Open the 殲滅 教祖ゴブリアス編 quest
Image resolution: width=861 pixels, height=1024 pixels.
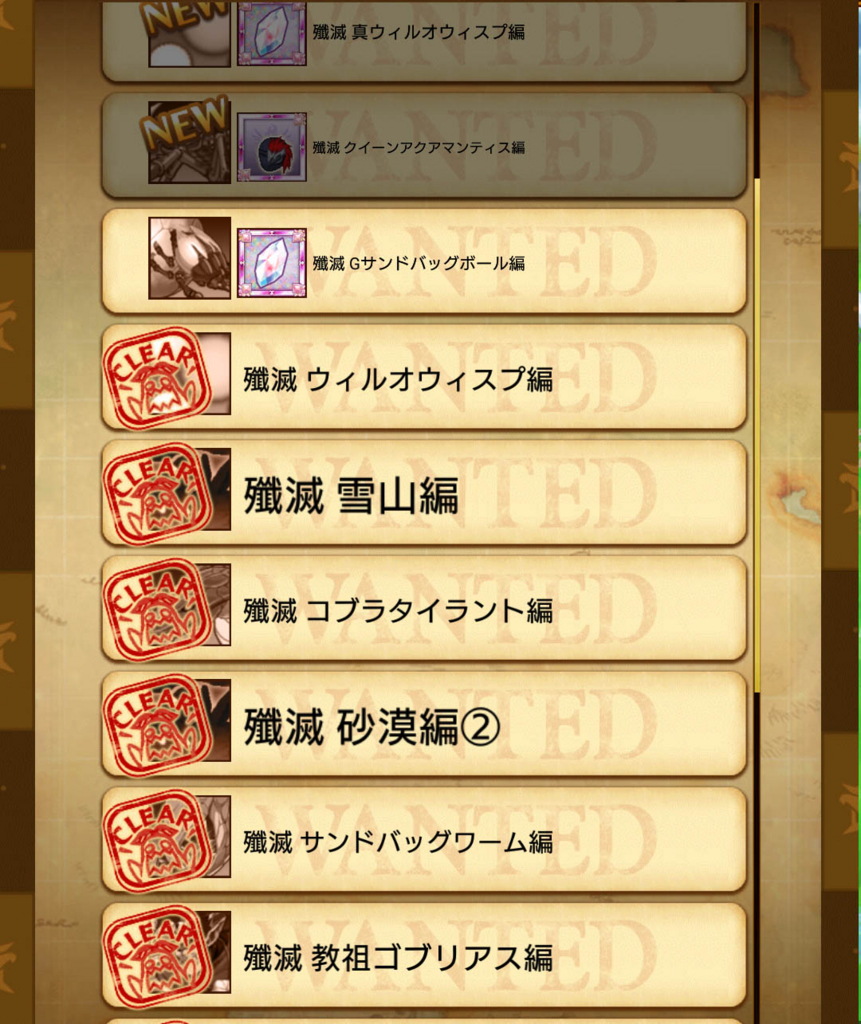coord(424,955)
